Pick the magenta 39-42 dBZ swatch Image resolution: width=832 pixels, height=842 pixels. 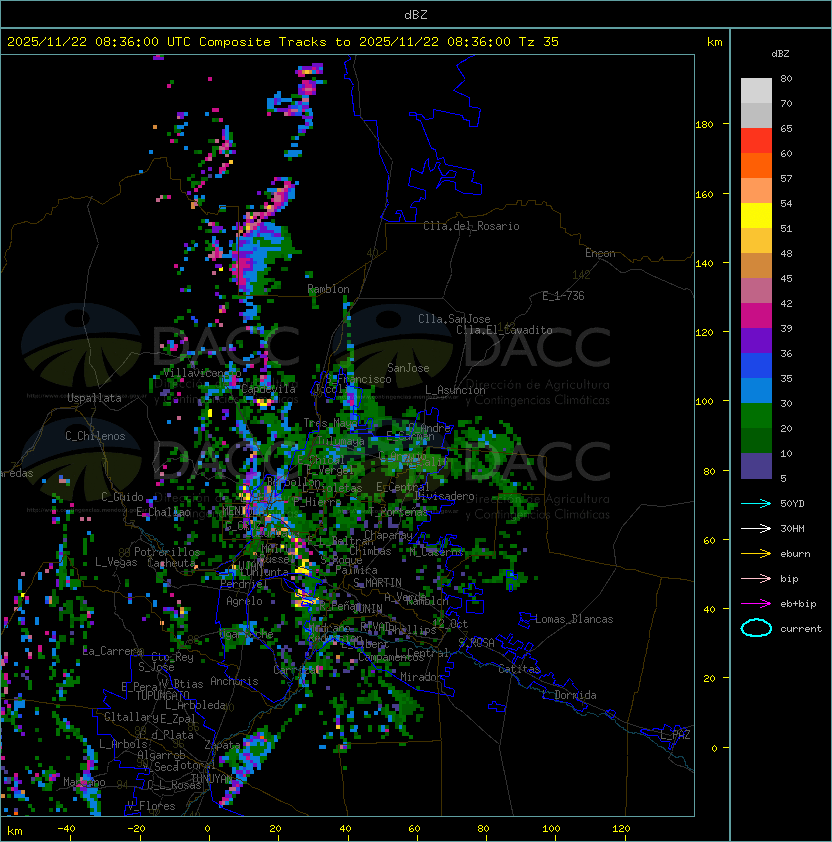[756, 316]
